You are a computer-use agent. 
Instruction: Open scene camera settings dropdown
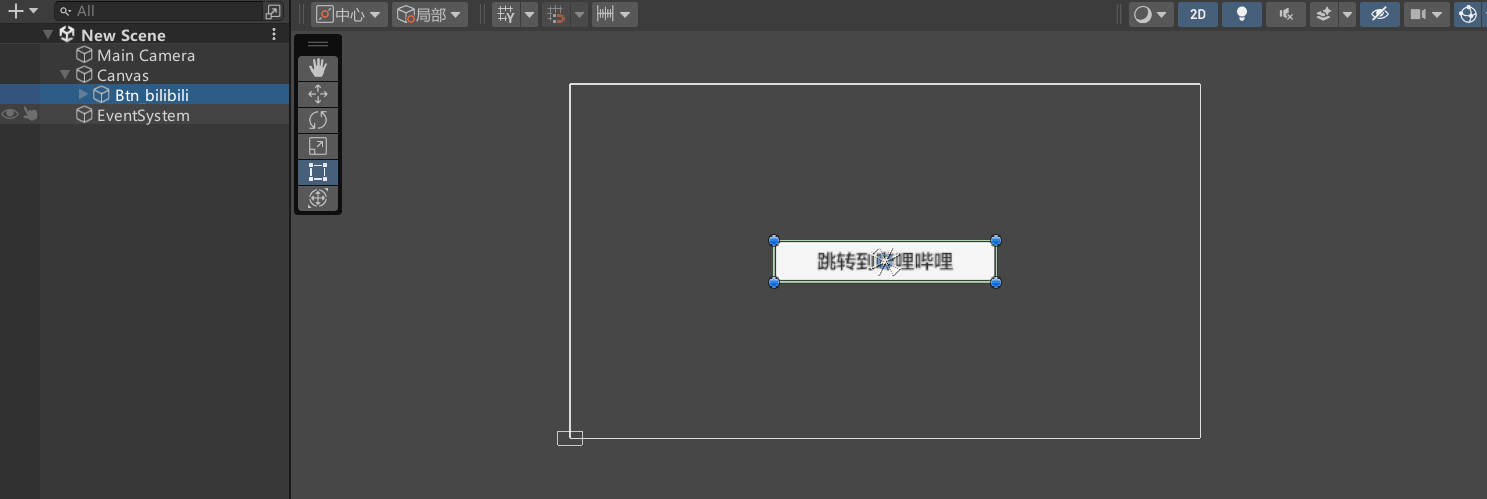point(1427,14)
